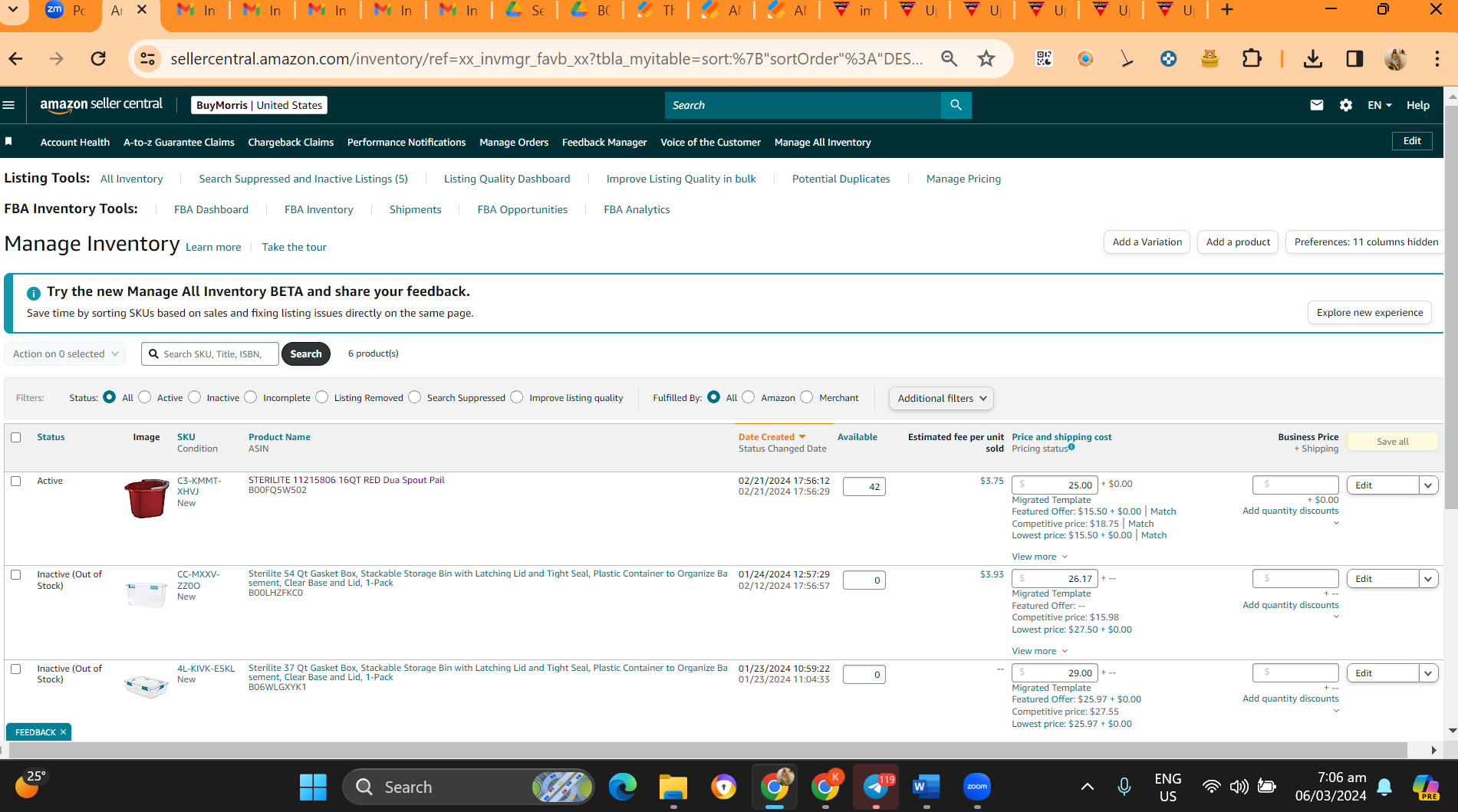Open the mail messages icon
Image resolution: width=1458 pixels, height=812 pixels.
pyautogui.click(x=1317, y=105)
